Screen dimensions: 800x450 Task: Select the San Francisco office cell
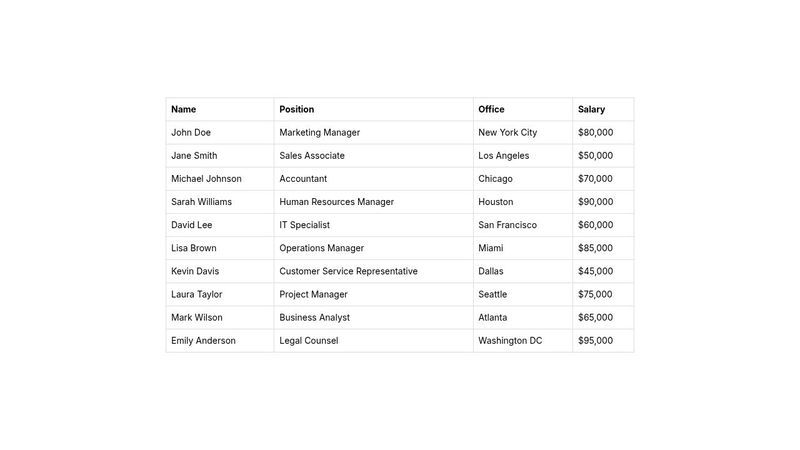(508, 225)
